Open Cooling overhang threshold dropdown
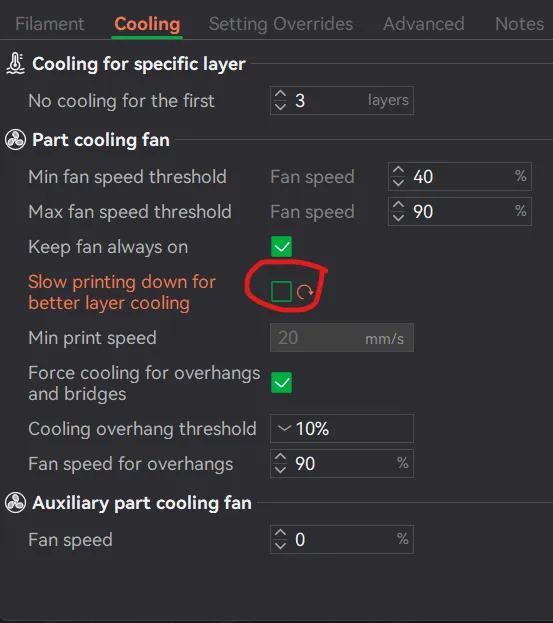 [x=342, y=428]
